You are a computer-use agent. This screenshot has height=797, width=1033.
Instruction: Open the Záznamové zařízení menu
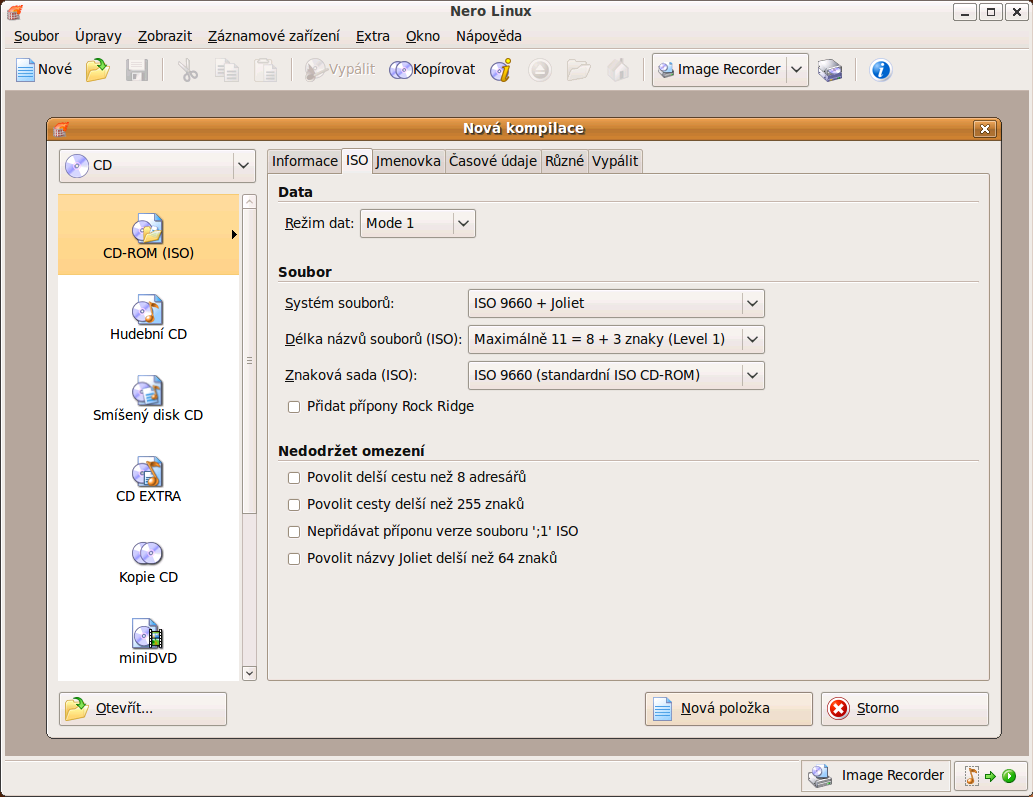pyautogui.click(x=273, y=36)
